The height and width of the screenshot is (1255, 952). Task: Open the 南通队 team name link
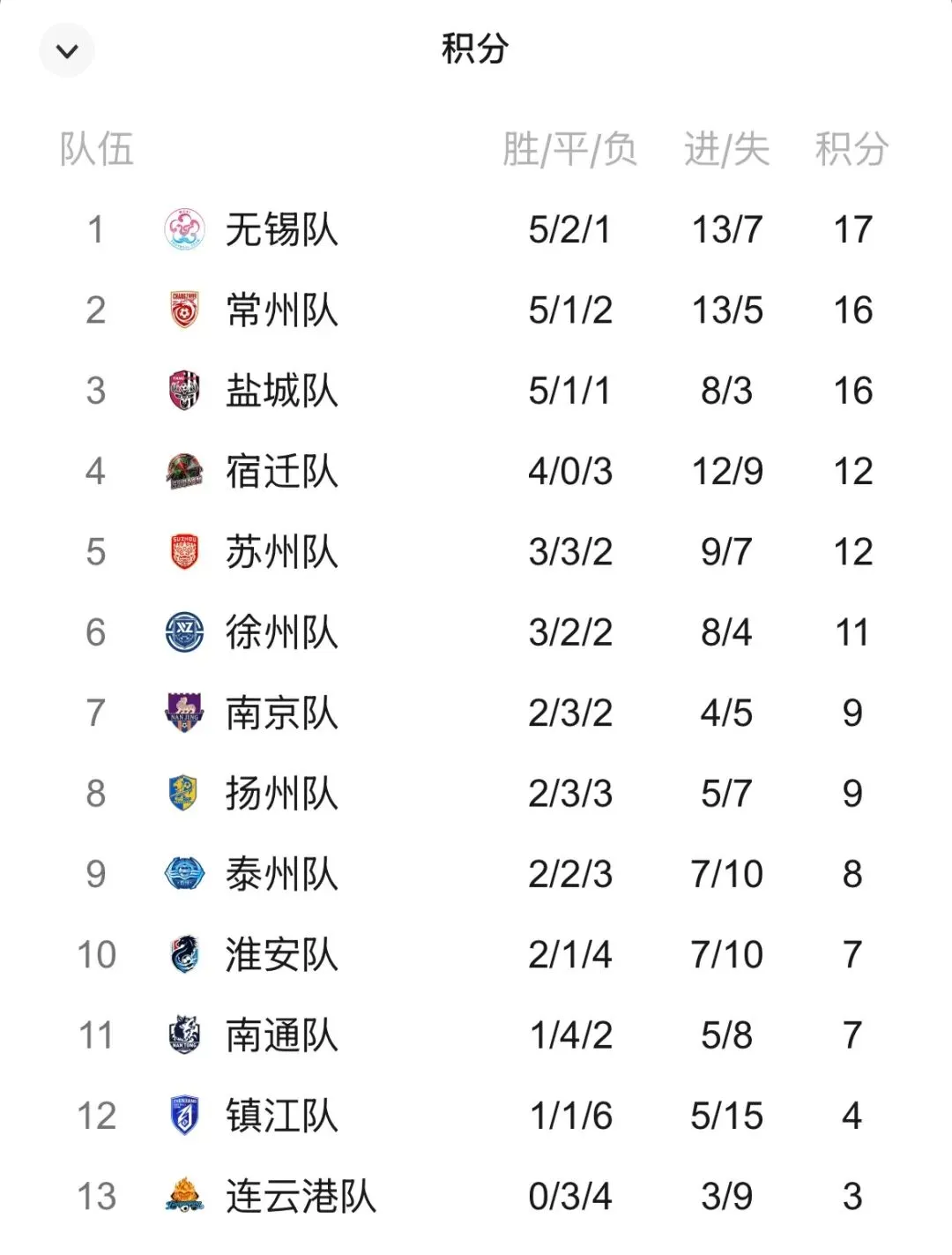pyautogui.click(x=282, y=1035)
